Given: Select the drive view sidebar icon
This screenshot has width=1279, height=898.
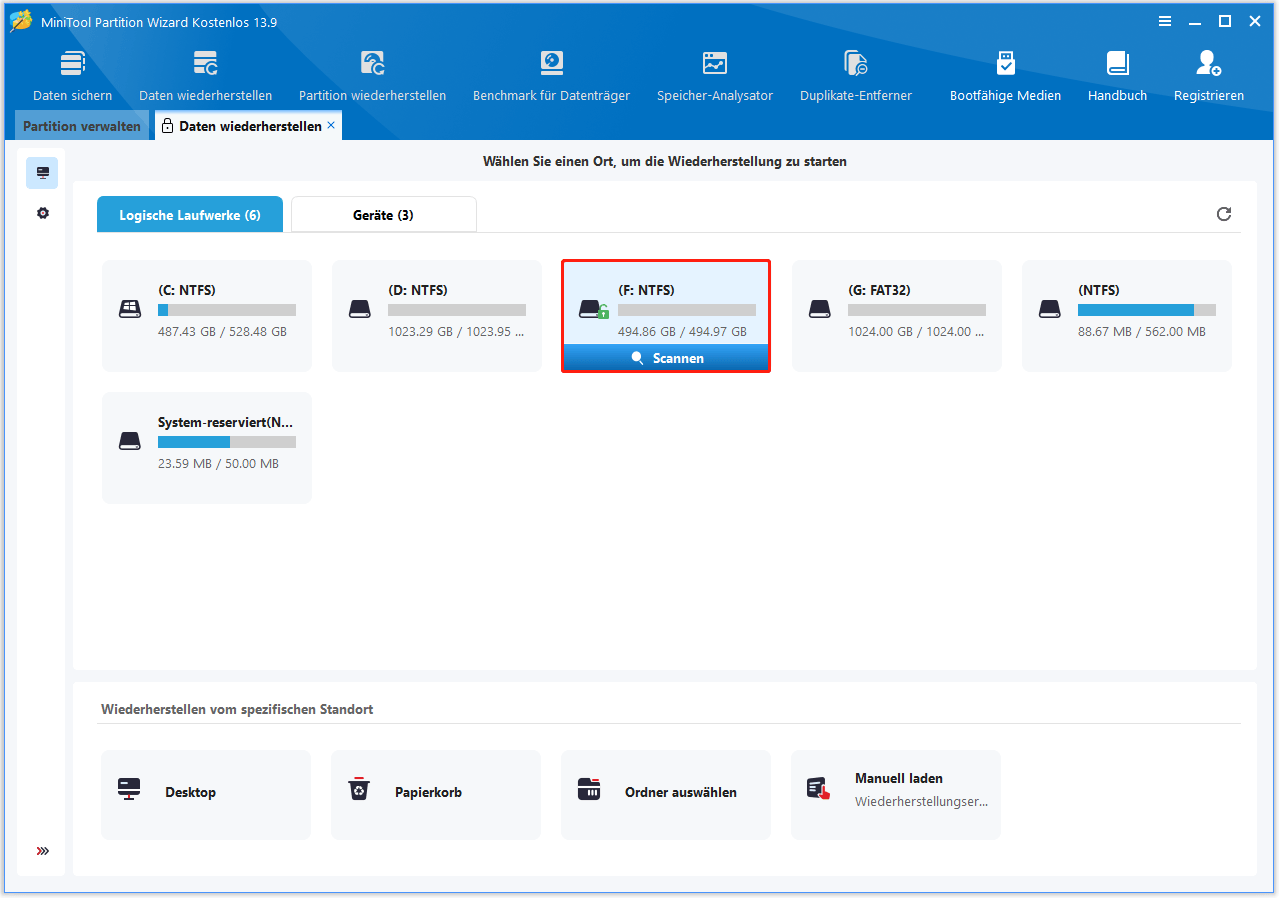Looking at the screenshot, I should tap(42, 173).
